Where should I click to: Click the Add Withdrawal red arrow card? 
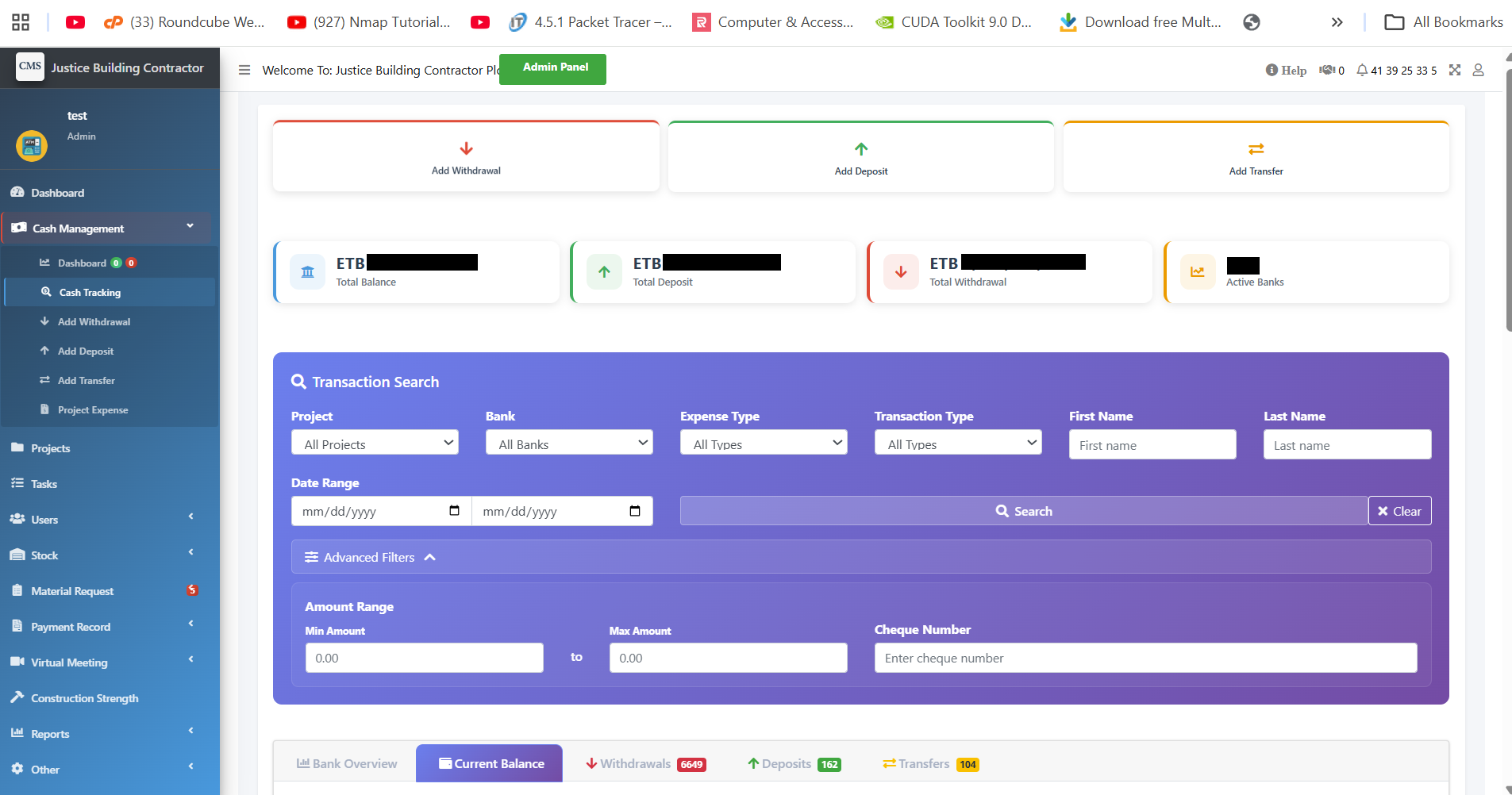466,157
